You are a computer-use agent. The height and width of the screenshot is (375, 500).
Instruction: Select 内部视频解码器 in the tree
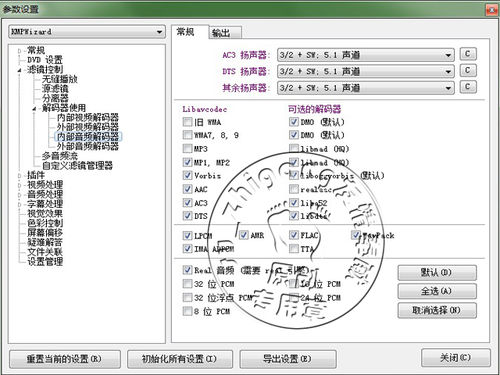[88, 118]
